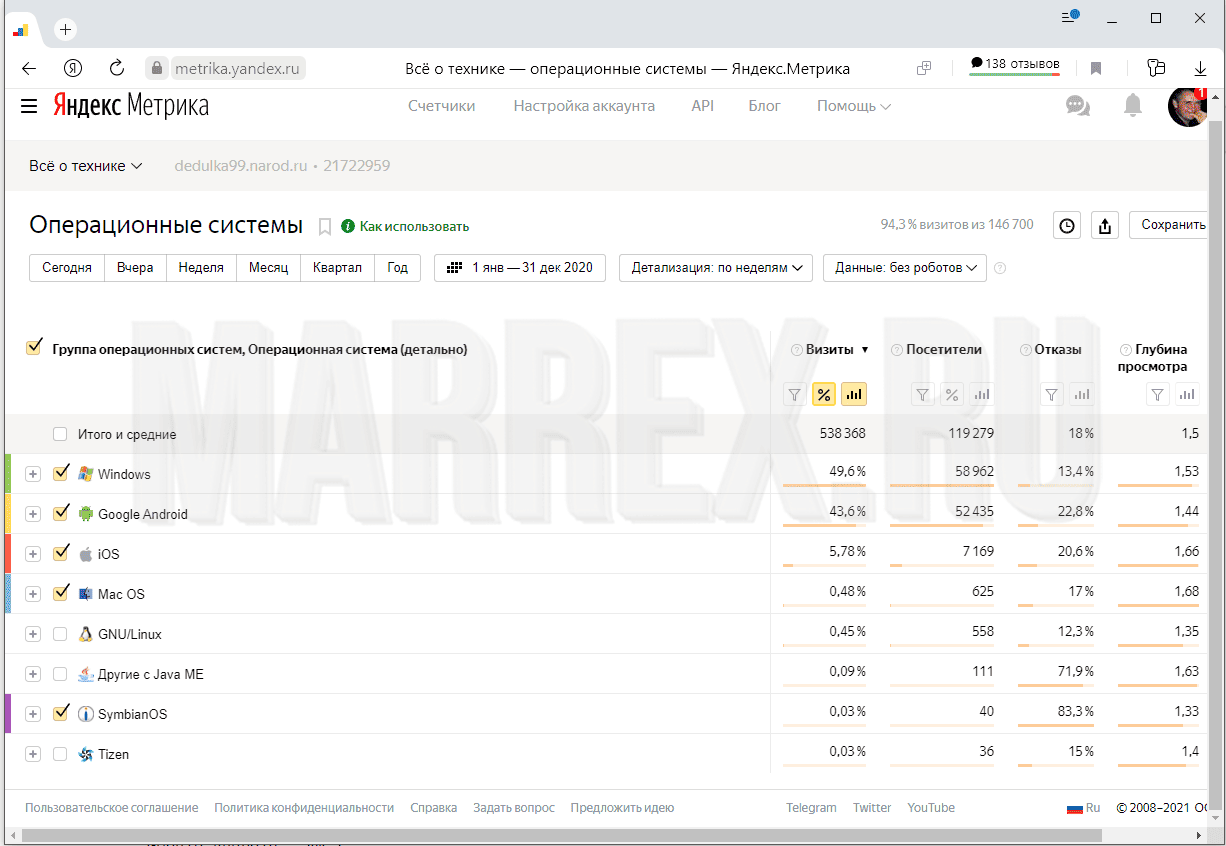This screenshot has width=1226, height=846.
Task: Click the filter funnel under Визиты
Action: click(x=794, y=394)
